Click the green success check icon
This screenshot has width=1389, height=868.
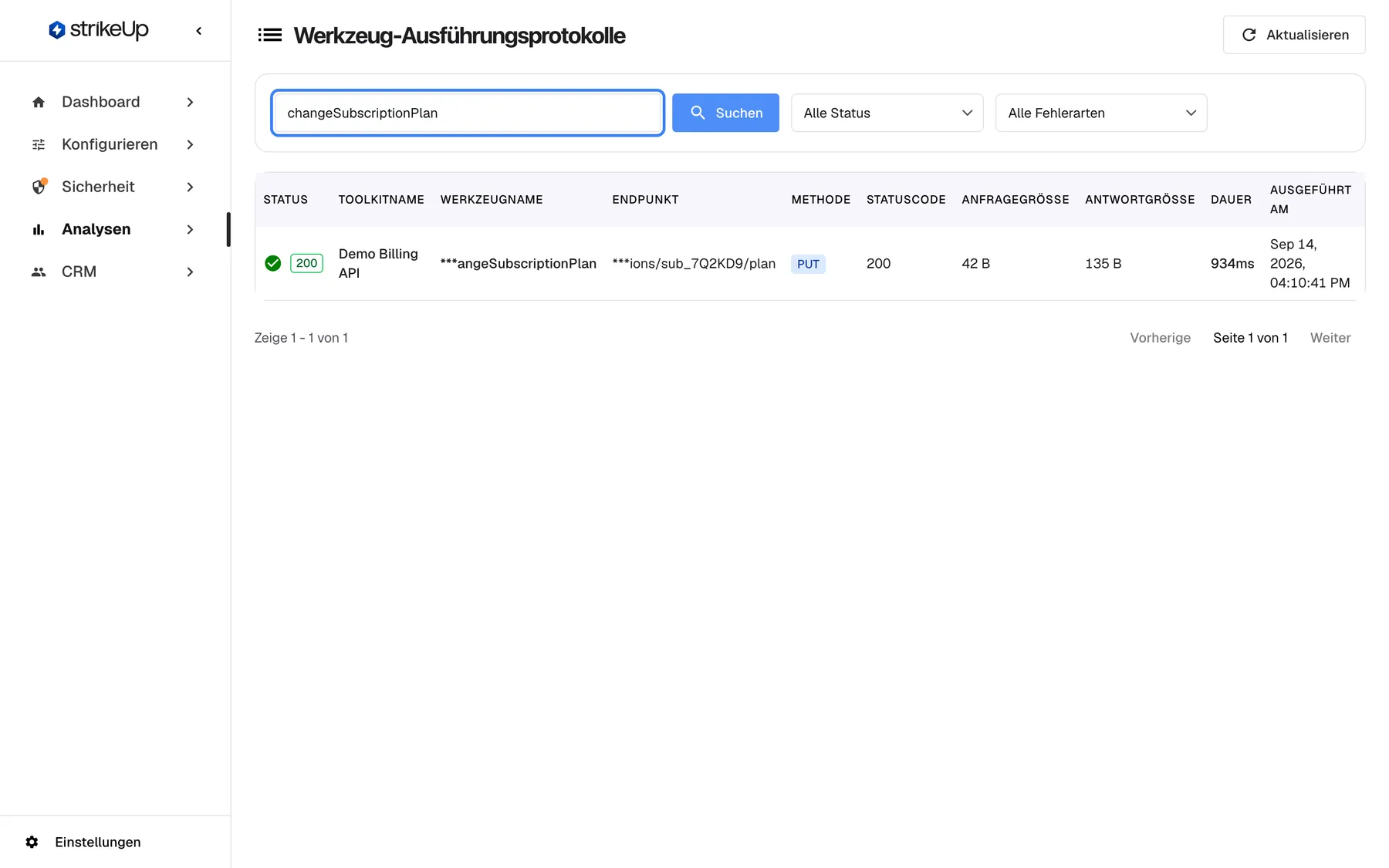click(x=272, y=263)
